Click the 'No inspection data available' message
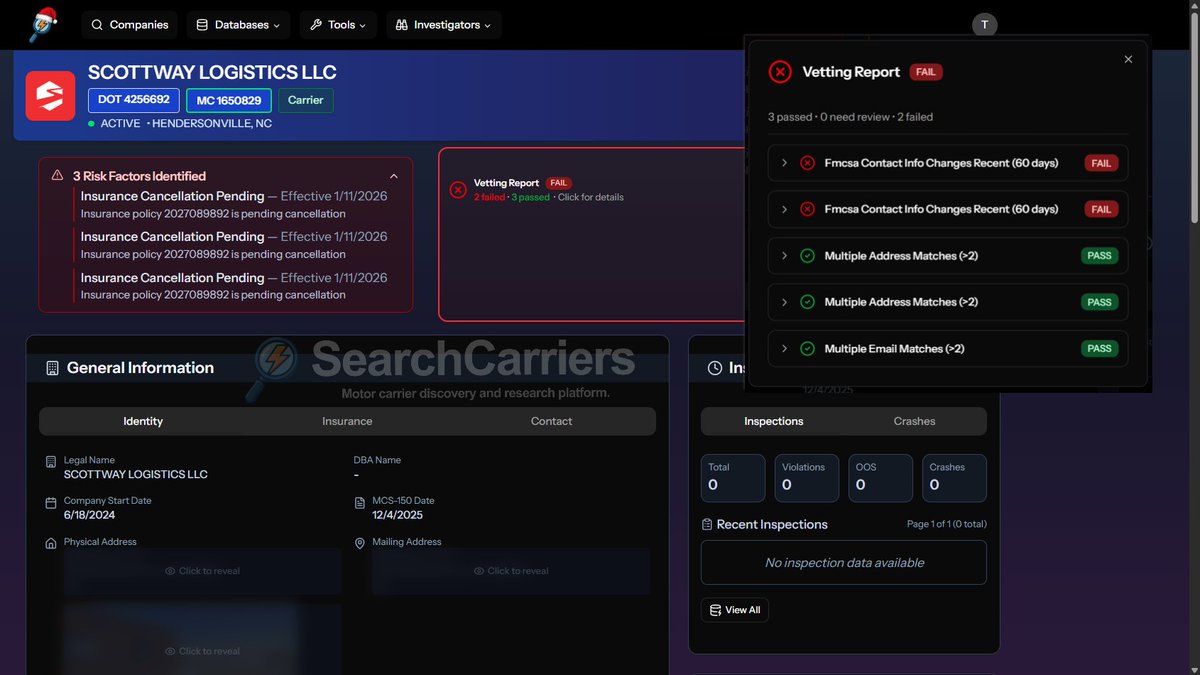Image resolution: width=1200 pixels, height=675 pixels. [x=844, y=563]
